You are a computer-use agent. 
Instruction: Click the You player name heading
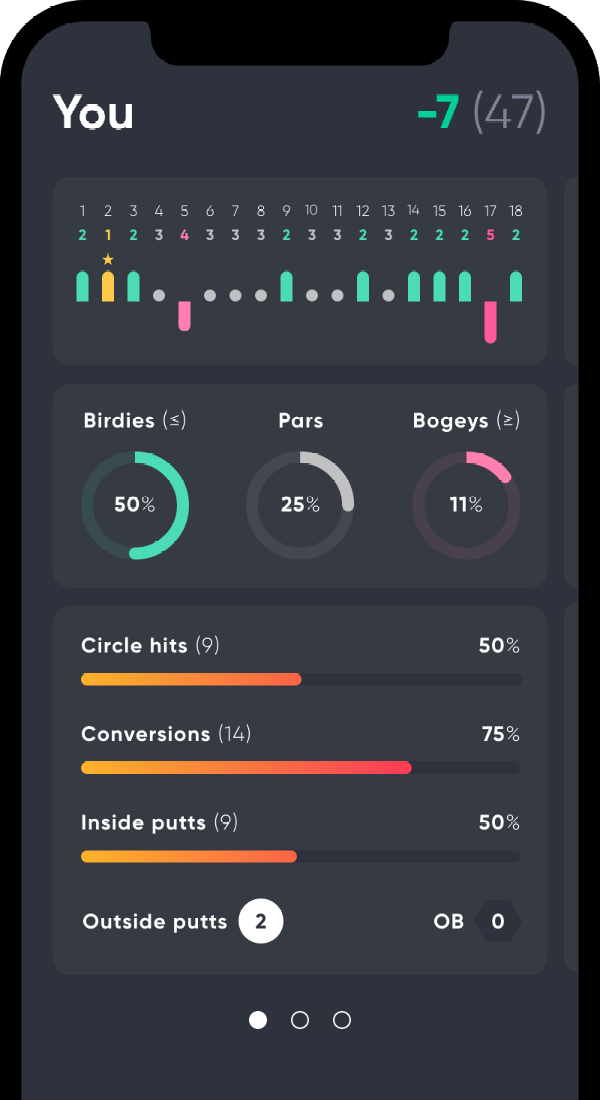(93, 113)
